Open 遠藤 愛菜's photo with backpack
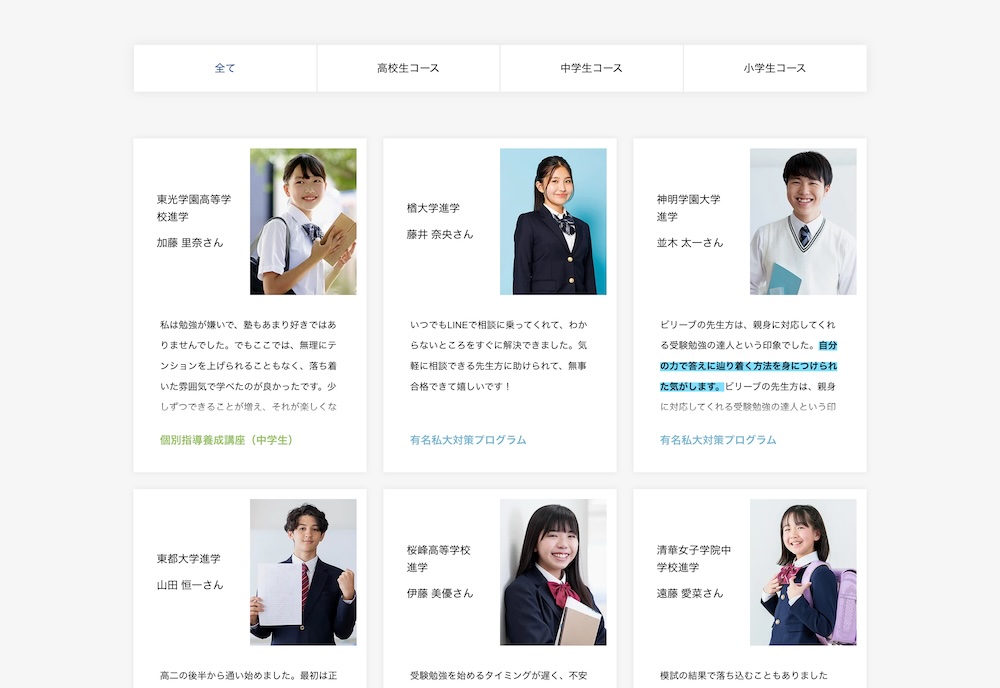This screenshot has height=688, width=1000. tap(803, 572)
